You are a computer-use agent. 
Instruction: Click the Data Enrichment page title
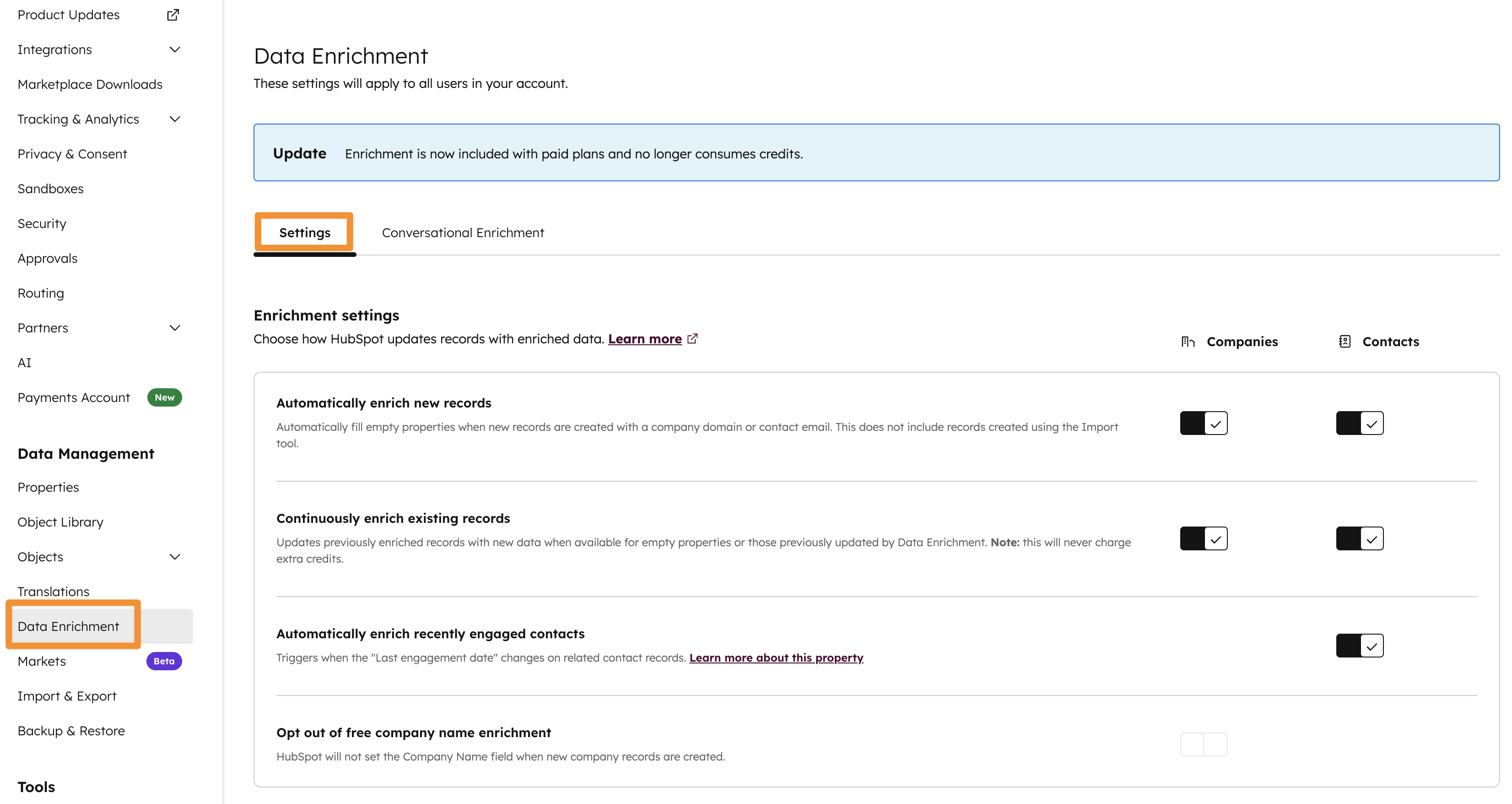340,56
